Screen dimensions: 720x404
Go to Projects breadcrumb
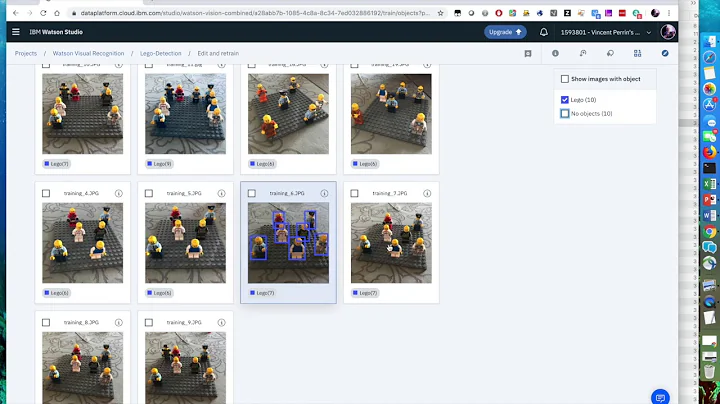[x=26, y=53]
